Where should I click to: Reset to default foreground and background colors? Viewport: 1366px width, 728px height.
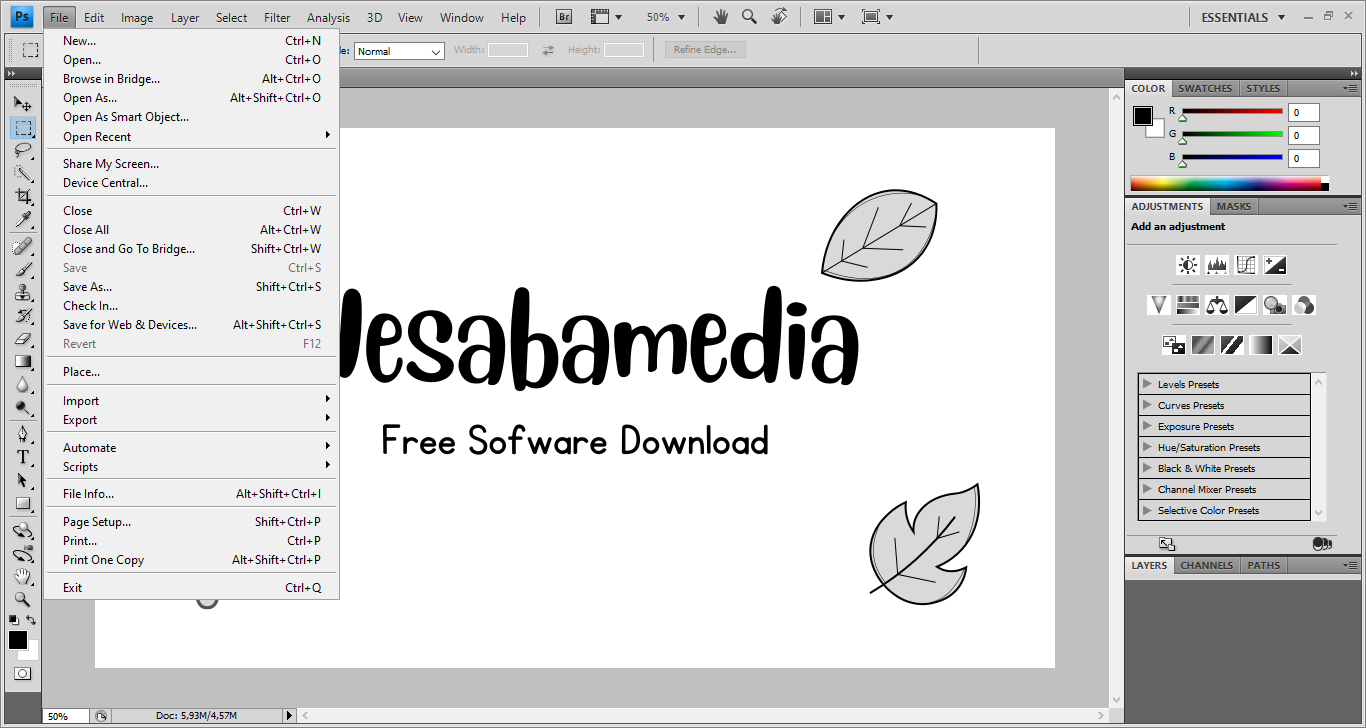tap(13, 620)
